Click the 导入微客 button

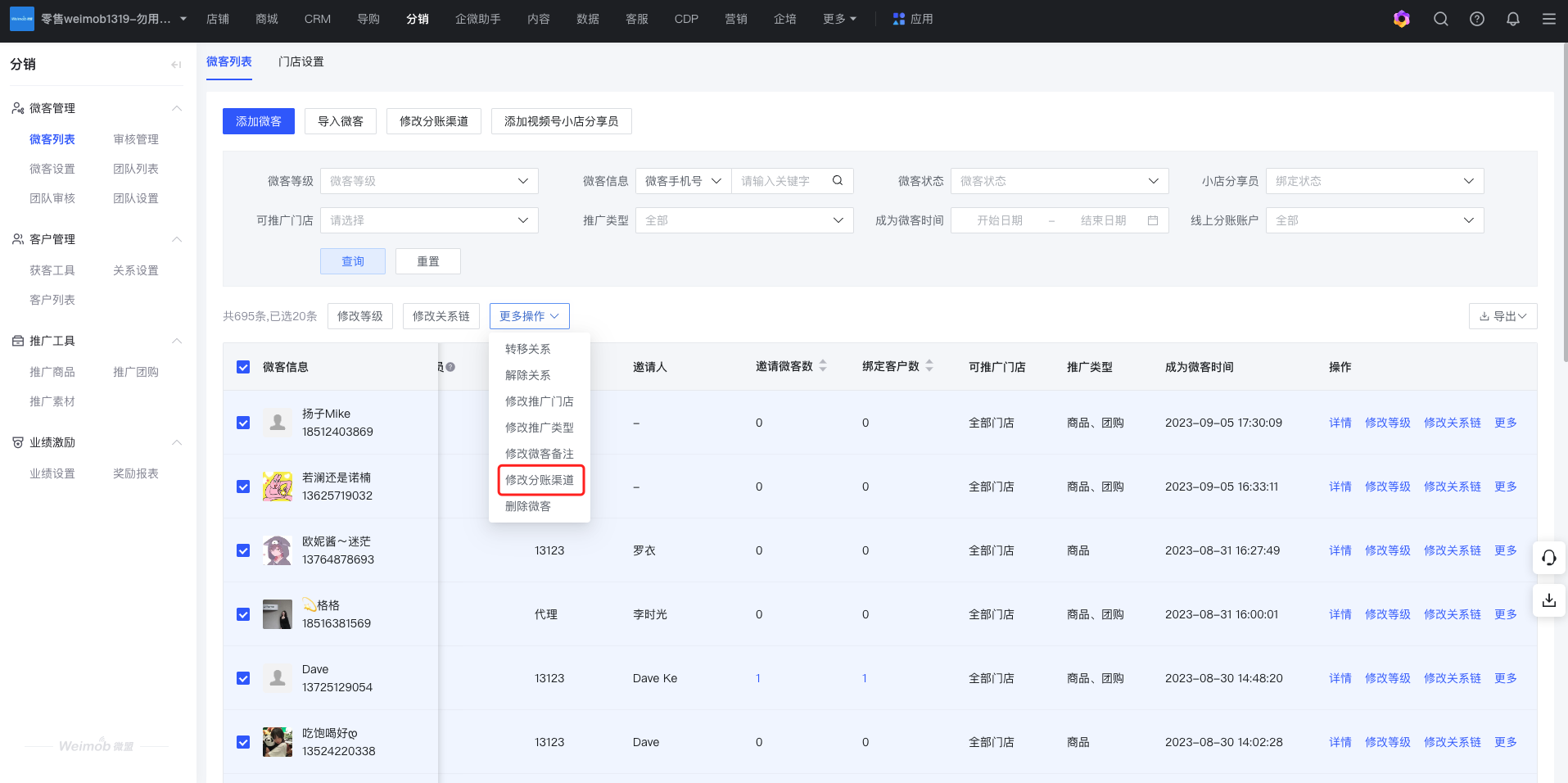341,121
